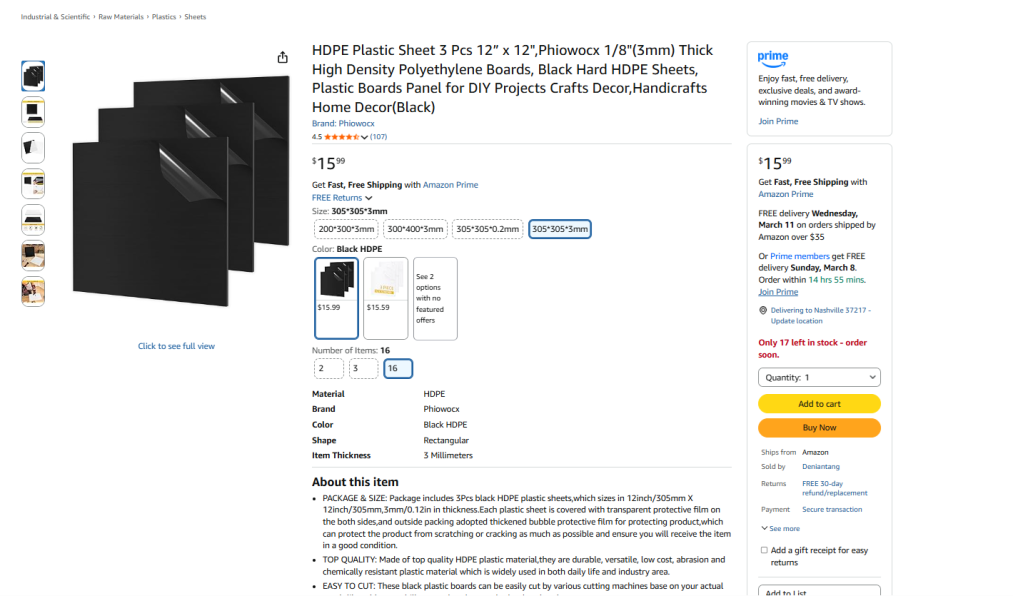Viewport: 1013px width, 596px height.
Task: Select the first product thumbnail image
Action: point(33,76)
